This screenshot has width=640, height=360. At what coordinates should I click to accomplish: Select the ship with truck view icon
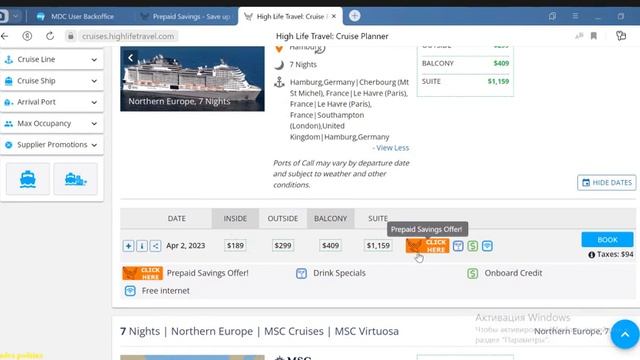pos(76,179)
